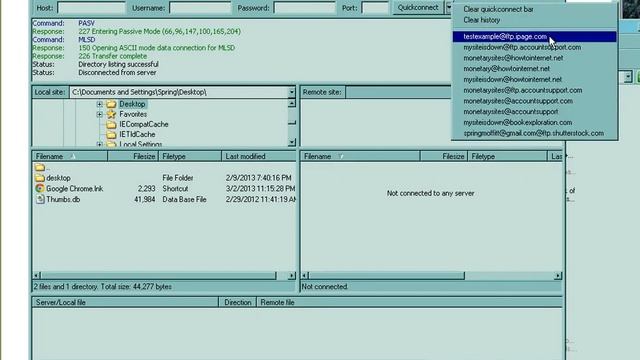
Task: Click the '2 files and 1 directory' status text
Action: [102, 287]
